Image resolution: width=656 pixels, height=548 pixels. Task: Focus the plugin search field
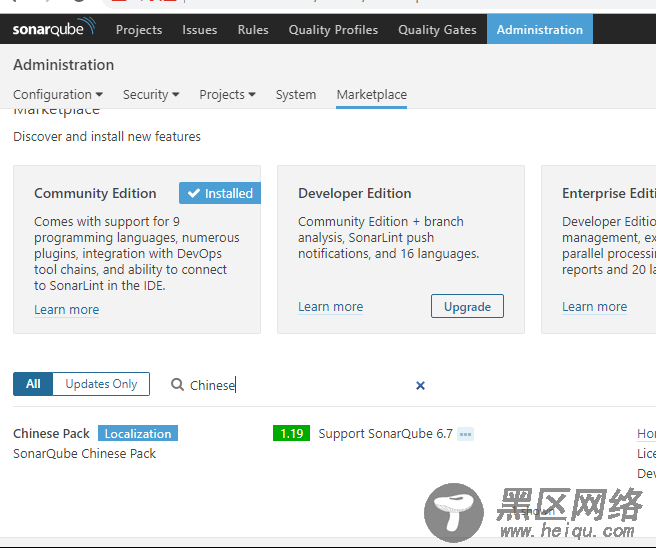pyautogui.click(x=299, y=385)
